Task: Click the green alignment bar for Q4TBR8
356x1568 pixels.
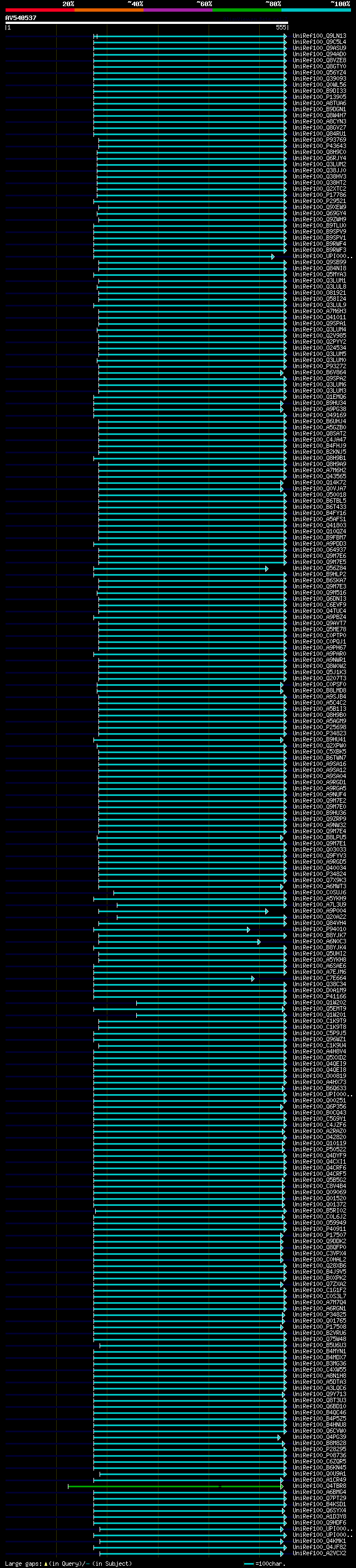Action: (x=175, y=1486)
